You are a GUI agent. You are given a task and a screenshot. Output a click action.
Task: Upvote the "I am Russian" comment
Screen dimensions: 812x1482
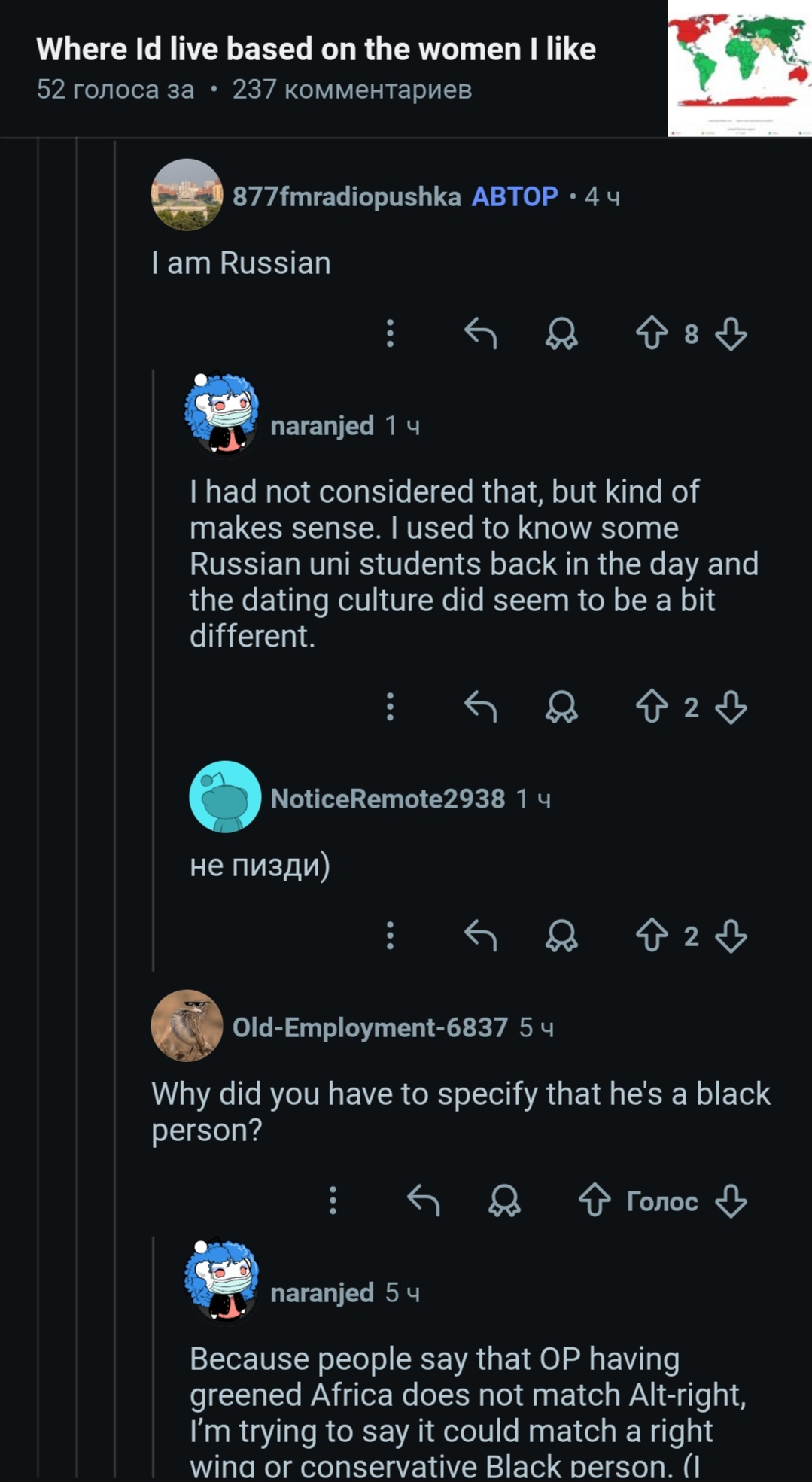[x=652, y=333]
